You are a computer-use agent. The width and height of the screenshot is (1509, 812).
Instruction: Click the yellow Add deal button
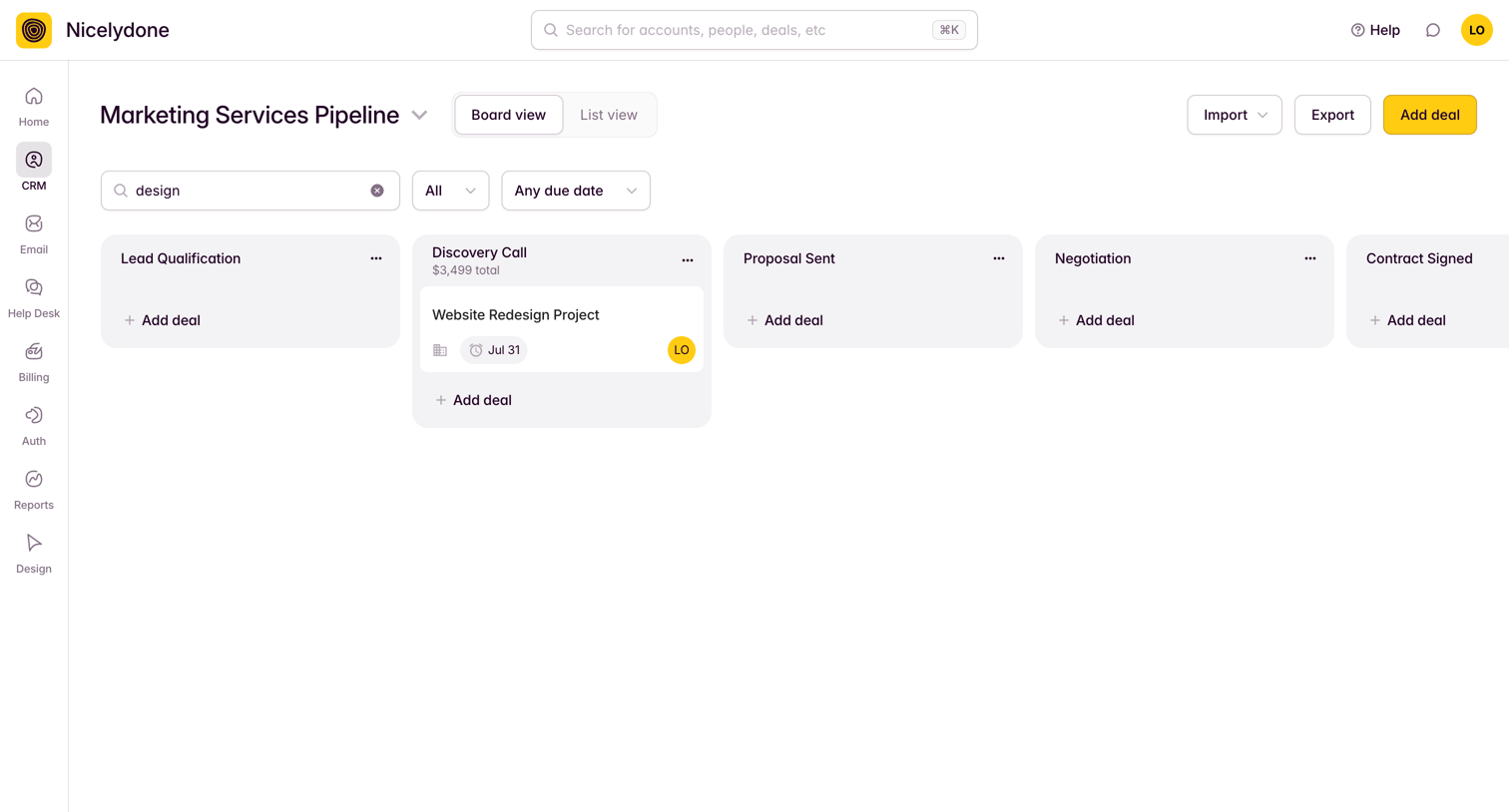tap(1430, 115)
